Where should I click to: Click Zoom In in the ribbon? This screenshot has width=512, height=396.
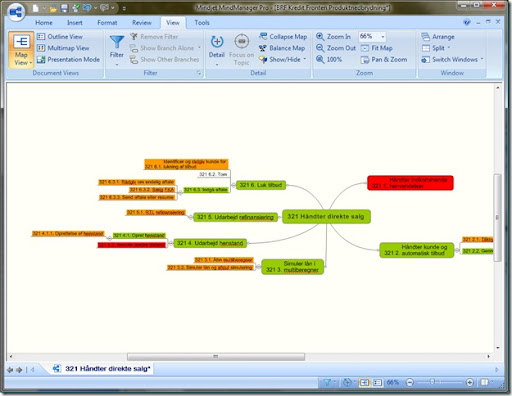click(x=333, y=37)
